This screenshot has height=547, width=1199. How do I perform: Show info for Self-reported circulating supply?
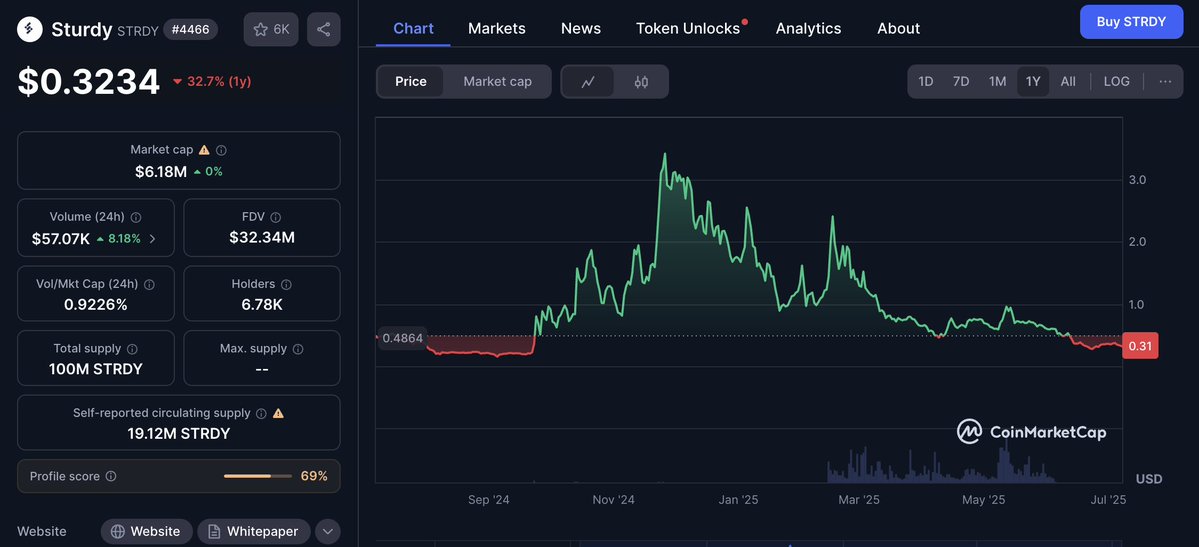(x=262, y=413)
